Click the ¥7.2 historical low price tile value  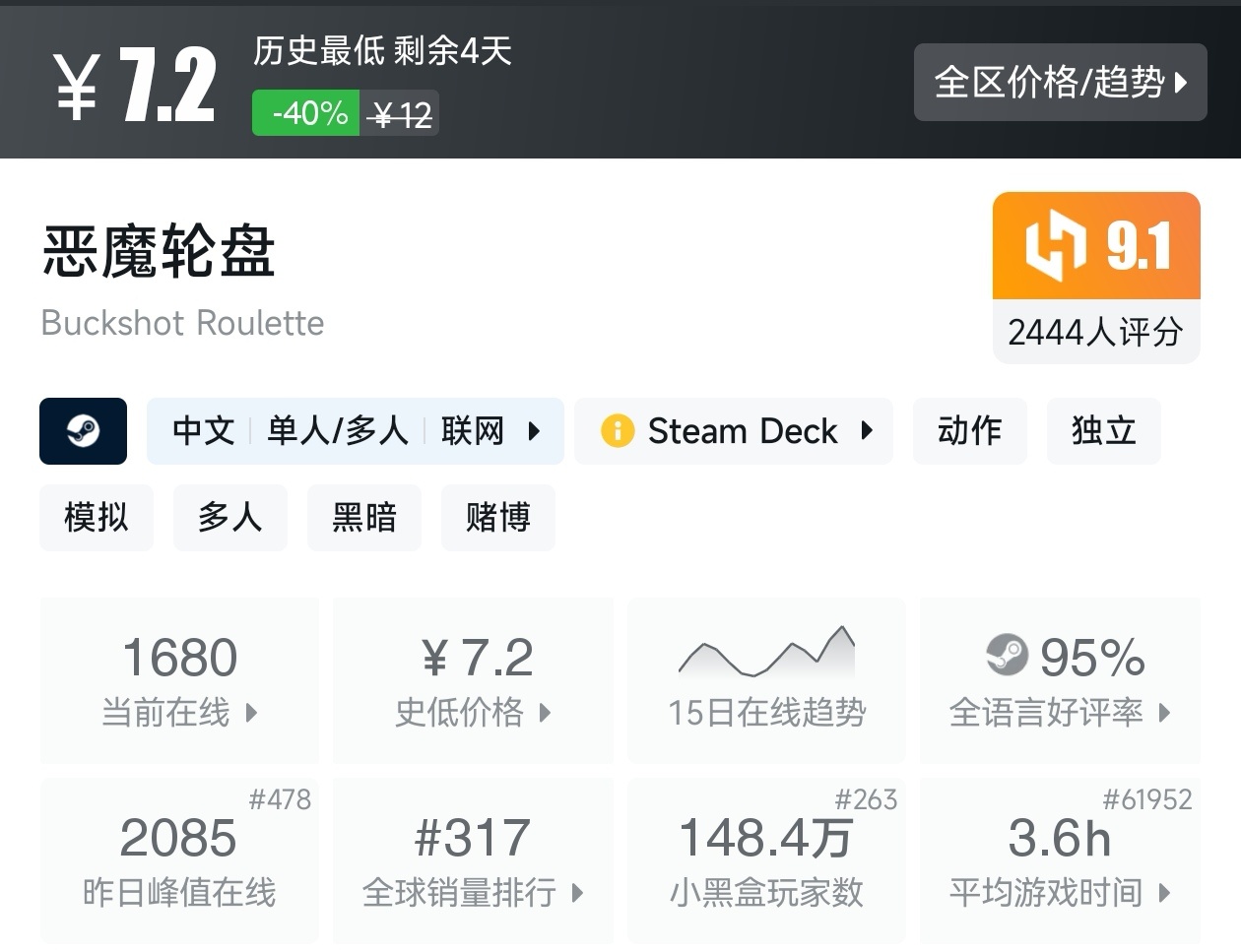[x=477, y=658]
